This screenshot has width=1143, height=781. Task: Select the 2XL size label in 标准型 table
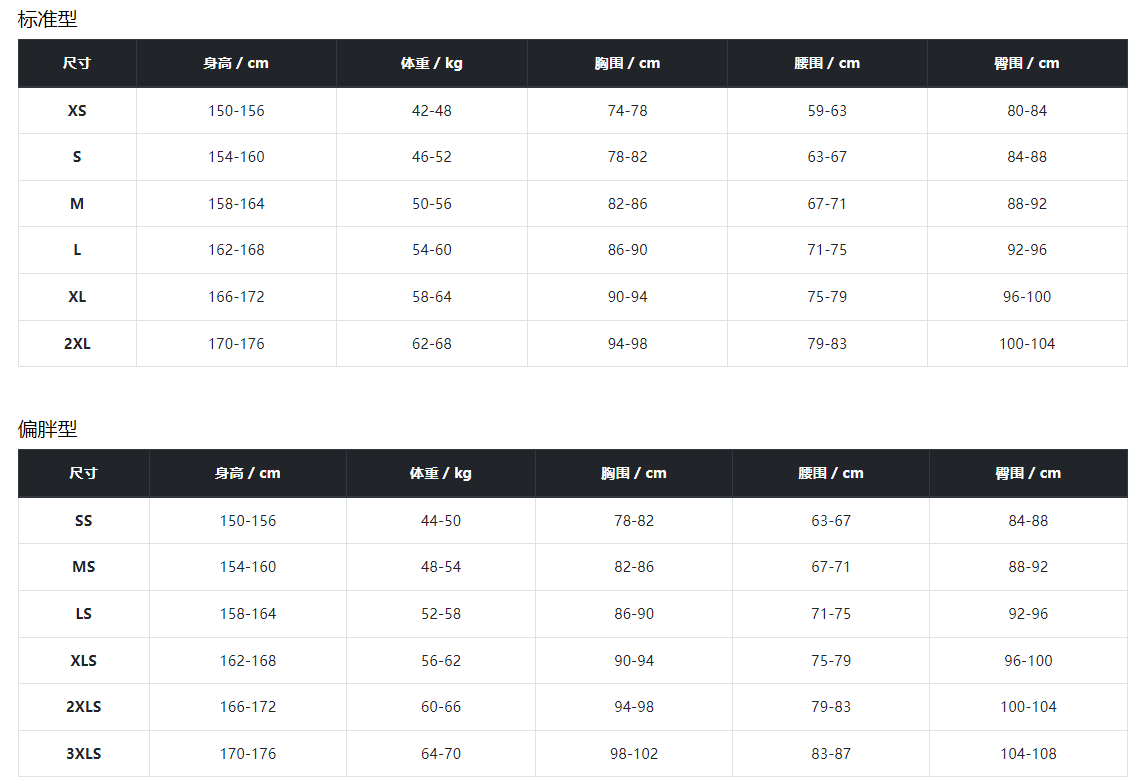coord(77,344)
